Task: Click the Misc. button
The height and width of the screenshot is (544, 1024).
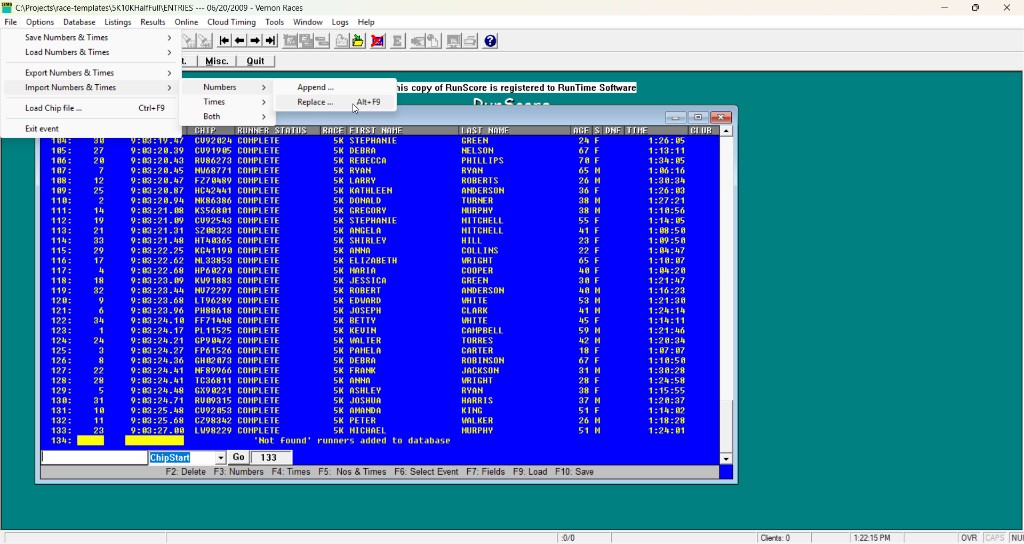Action: (x=217, y=61)
